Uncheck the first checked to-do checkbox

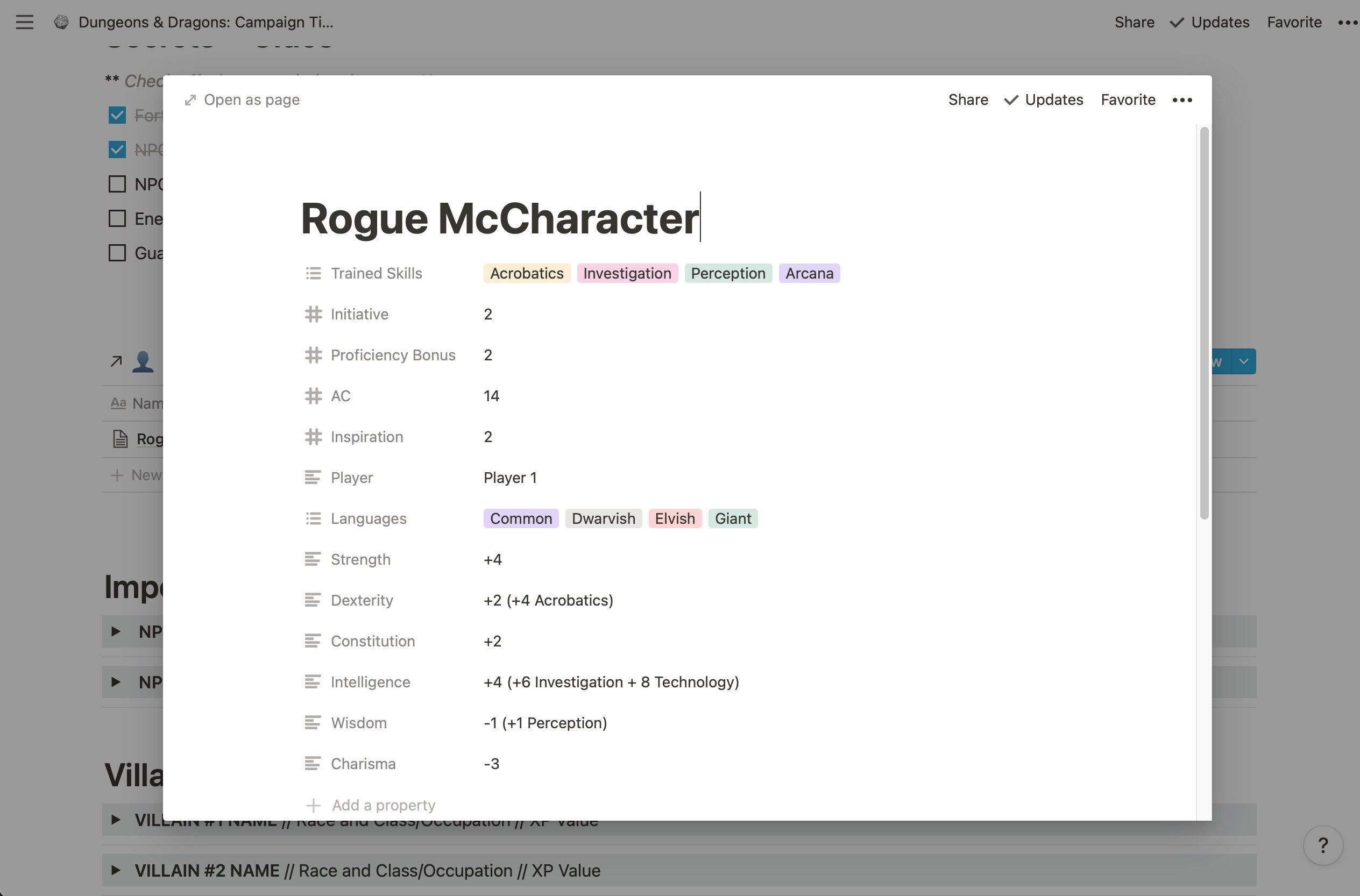[x=117, y=116]
